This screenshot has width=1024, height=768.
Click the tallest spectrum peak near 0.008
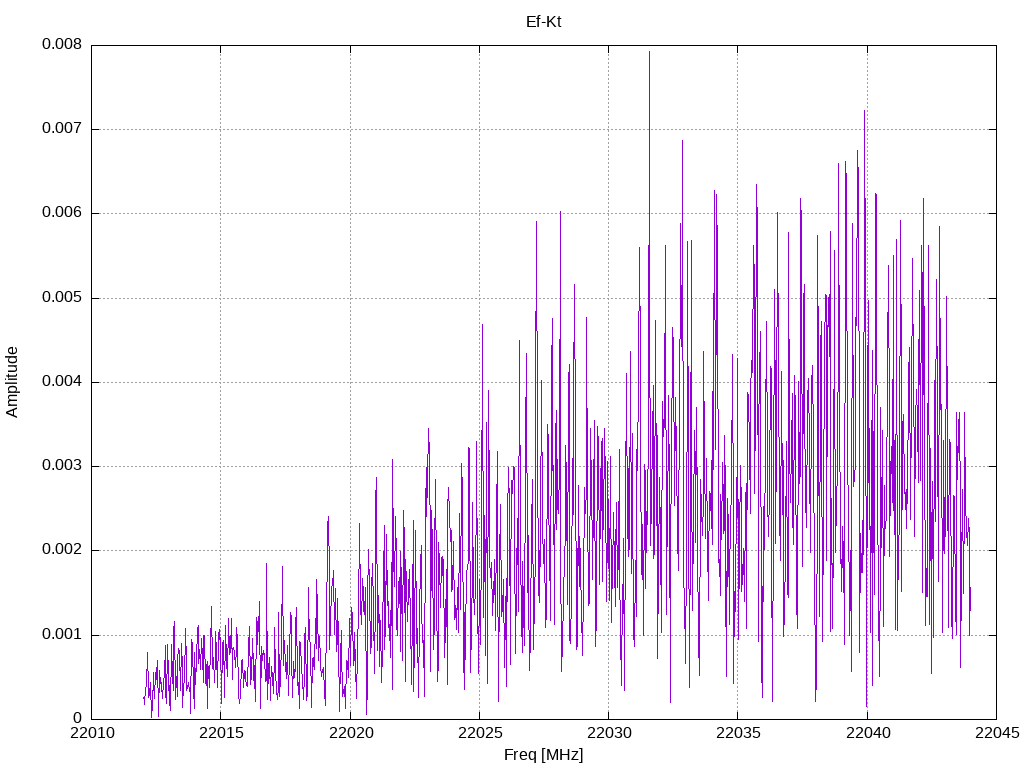(649, 52)
